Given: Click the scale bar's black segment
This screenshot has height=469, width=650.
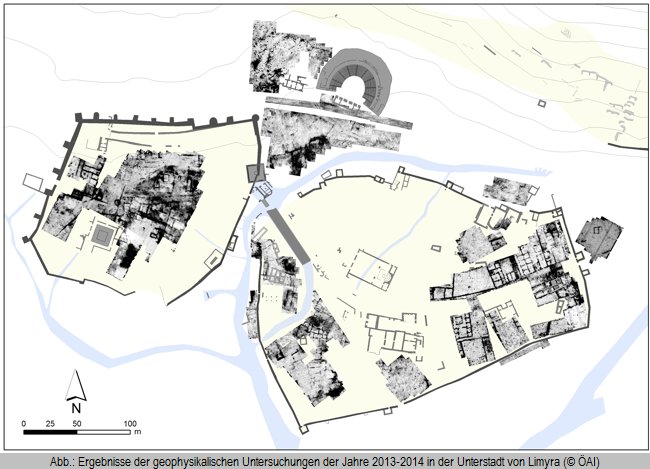Looking at the screenshot, I should click(50, 432).
